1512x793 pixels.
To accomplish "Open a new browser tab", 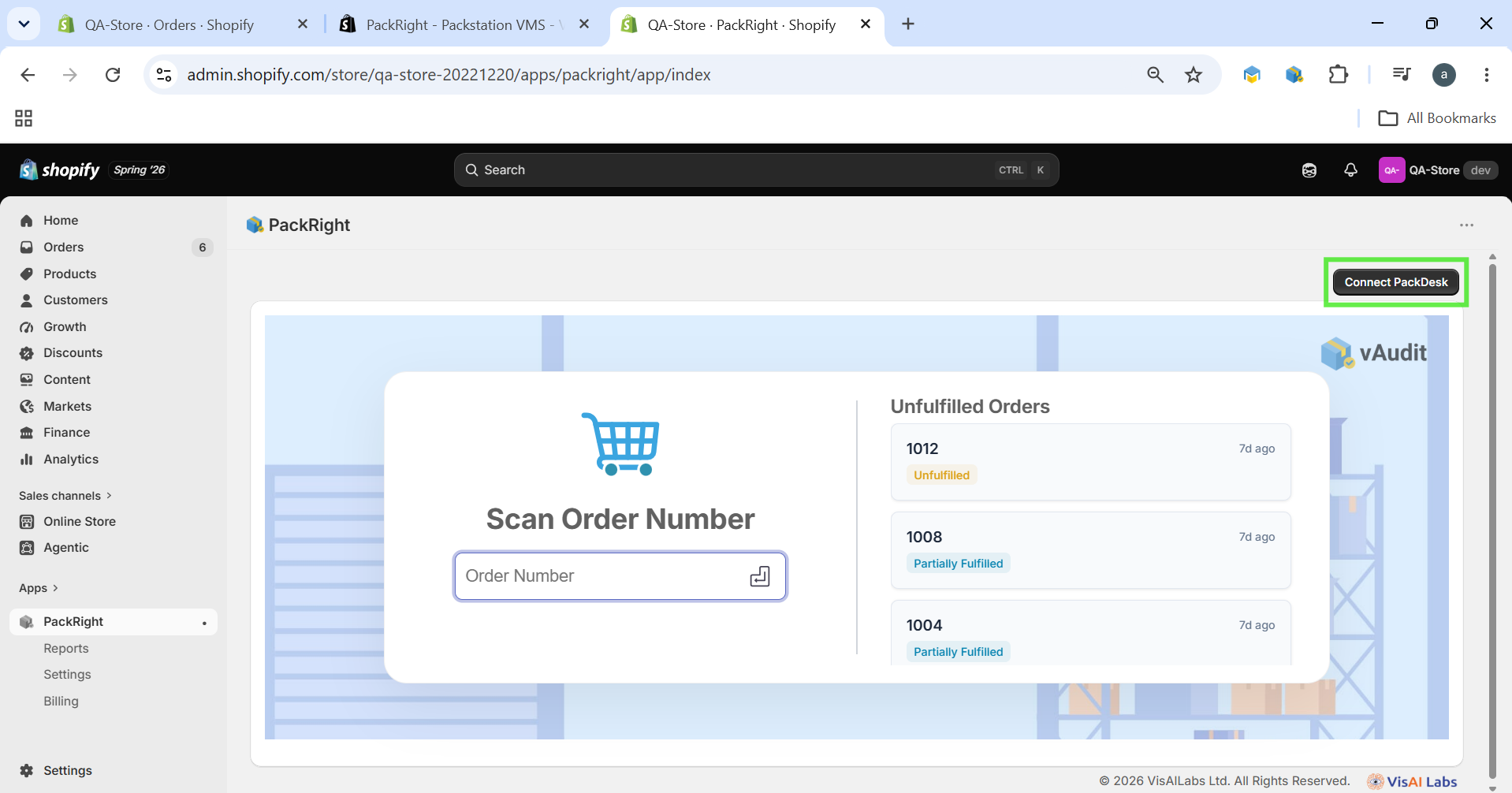I will pos(908,24).
